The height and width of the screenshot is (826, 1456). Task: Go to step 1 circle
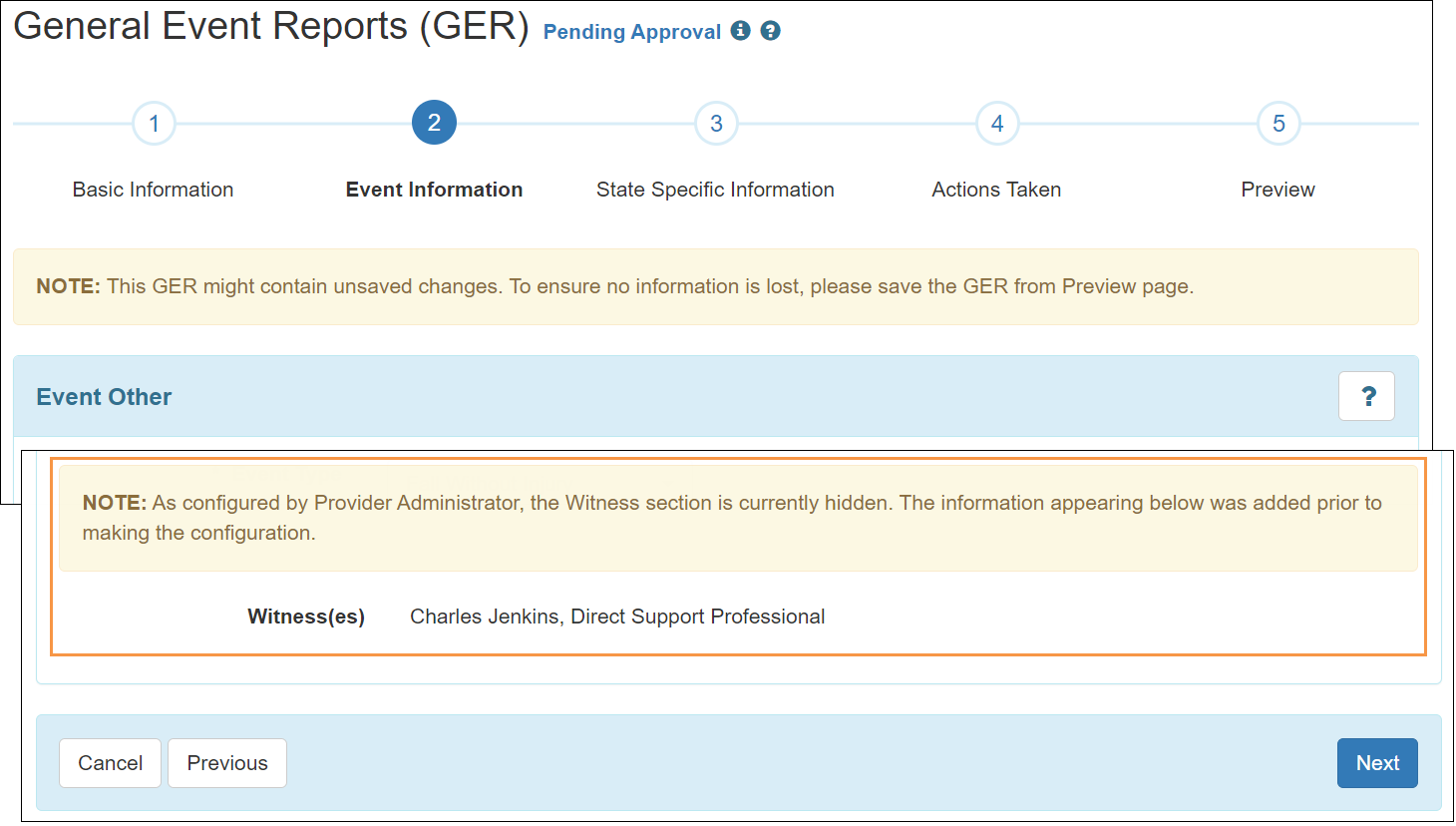pyautogui.click(x=154, y=124)
